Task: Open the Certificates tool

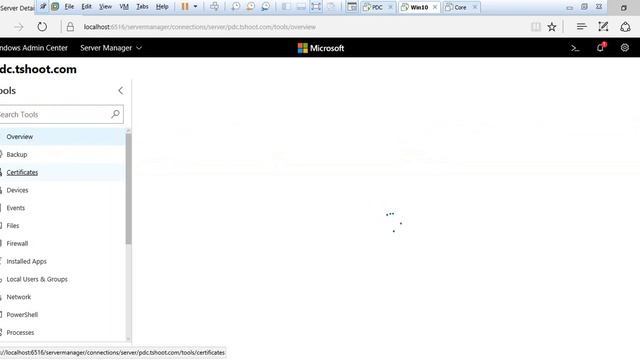Action: pyautogui.click(x=62, y=172)
